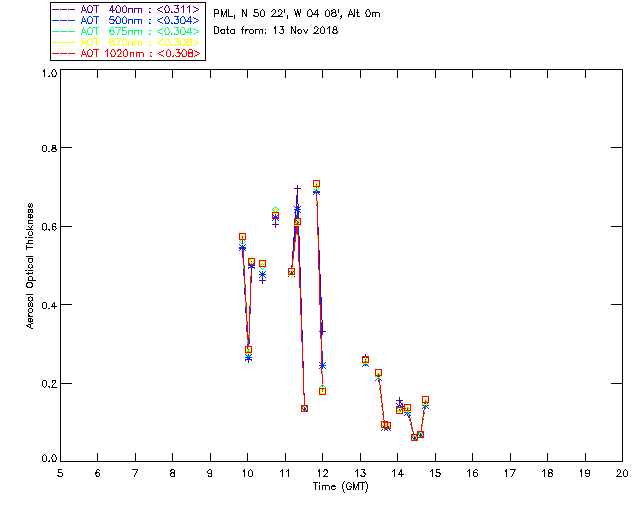Viewport: 640px width, 512px height.
Task: Click the highest red square marker near 0.7
Action: pyautogui.click(x=316, y=184)
